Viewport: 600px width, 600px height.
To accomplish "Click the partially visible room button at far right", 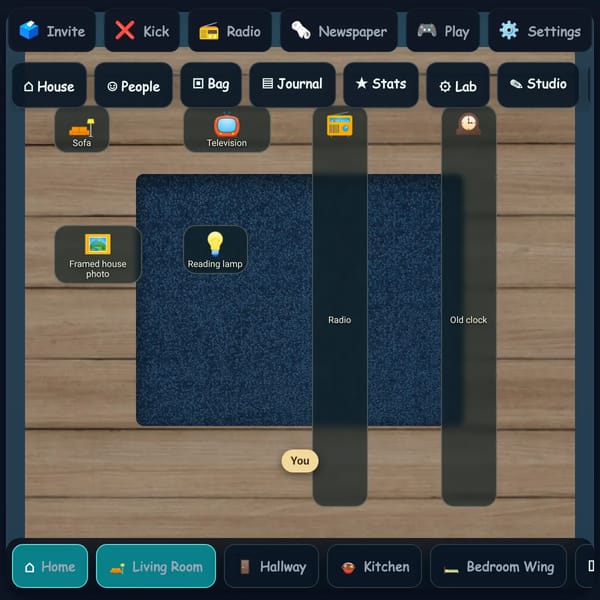I will click(585, 566).
